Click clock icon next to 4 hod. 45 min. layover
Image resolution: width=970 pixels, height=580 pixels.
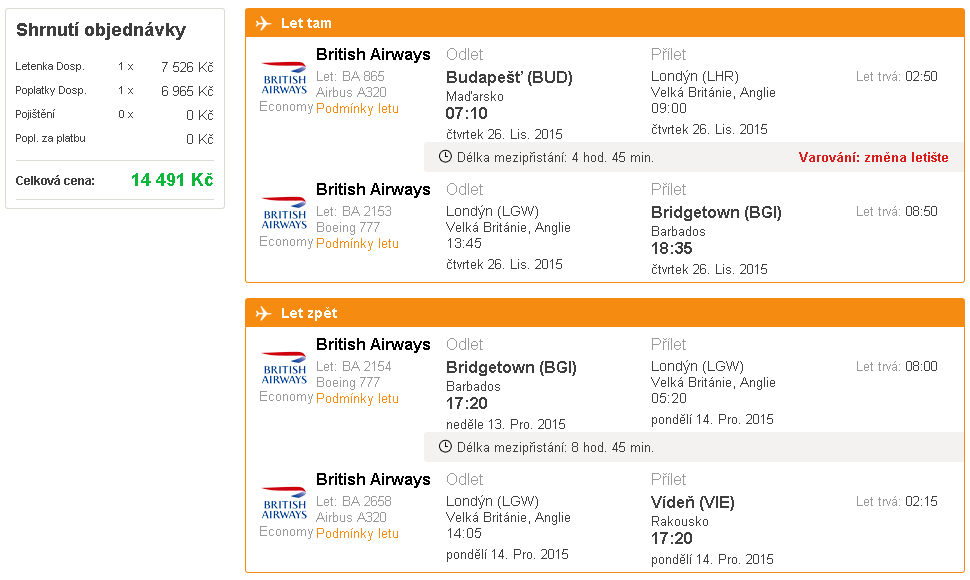click(445, 157)
